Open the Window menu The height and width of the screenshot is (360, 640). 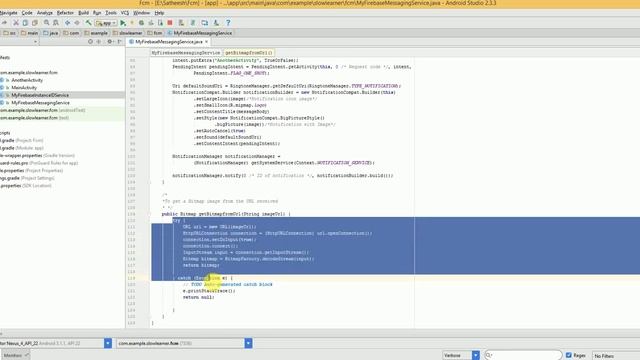pos(141,13)
